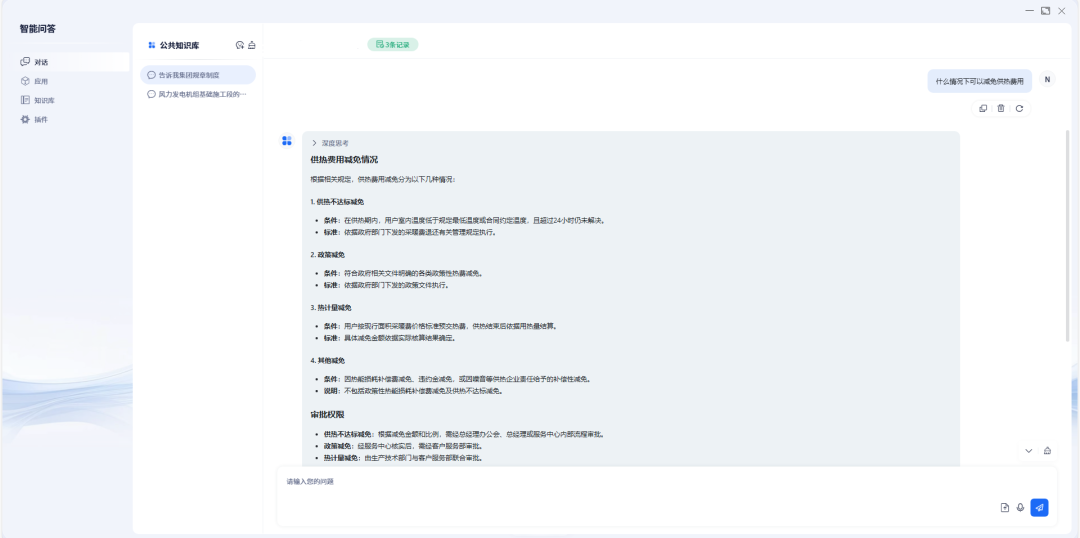1080x538 pixels.
Task: Regenerate the answer with refresh icon
Action: tap(1019, 108)
